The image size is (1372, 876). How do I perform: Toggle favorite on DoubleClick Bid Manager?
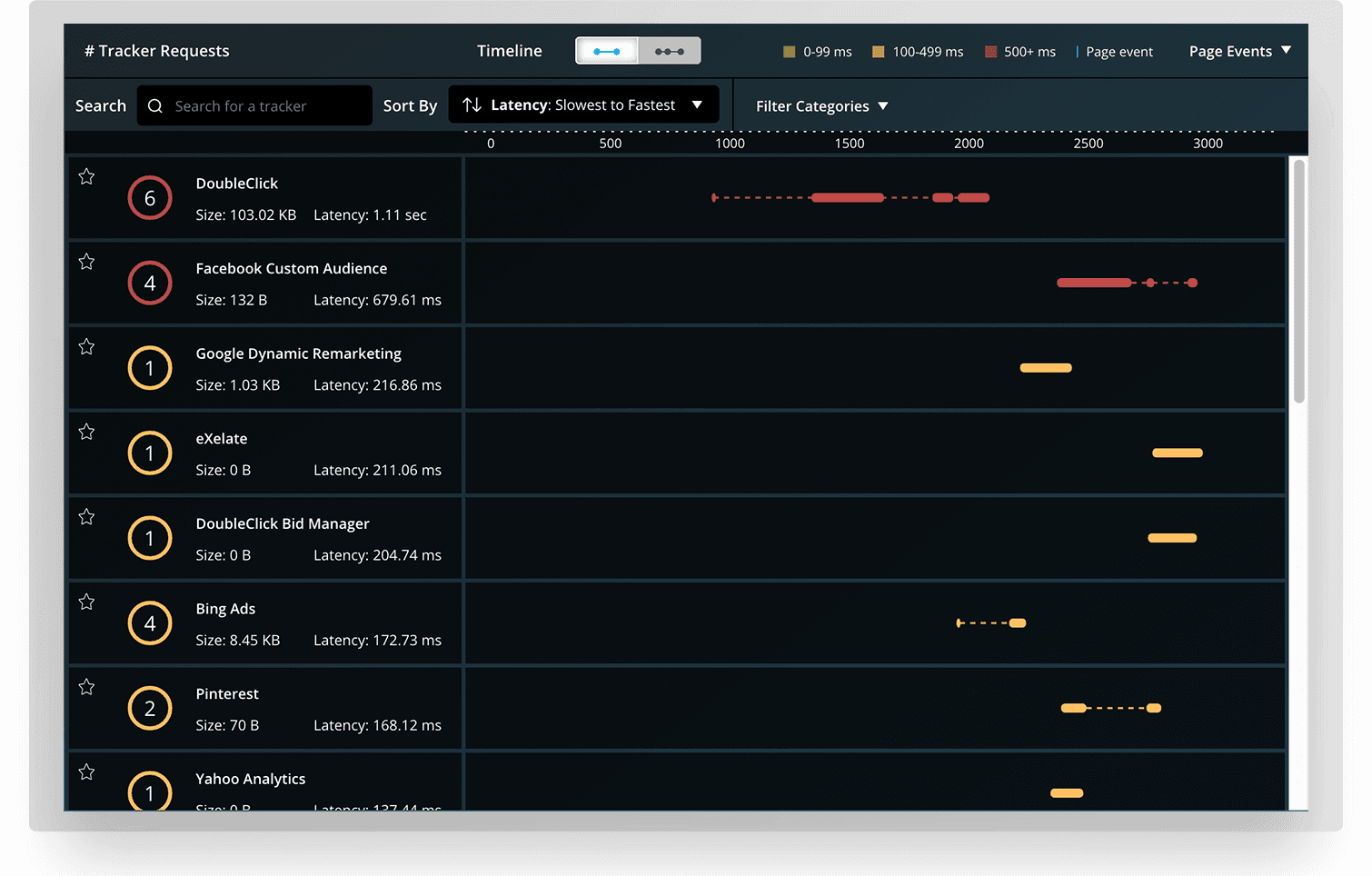click(86, 516)
